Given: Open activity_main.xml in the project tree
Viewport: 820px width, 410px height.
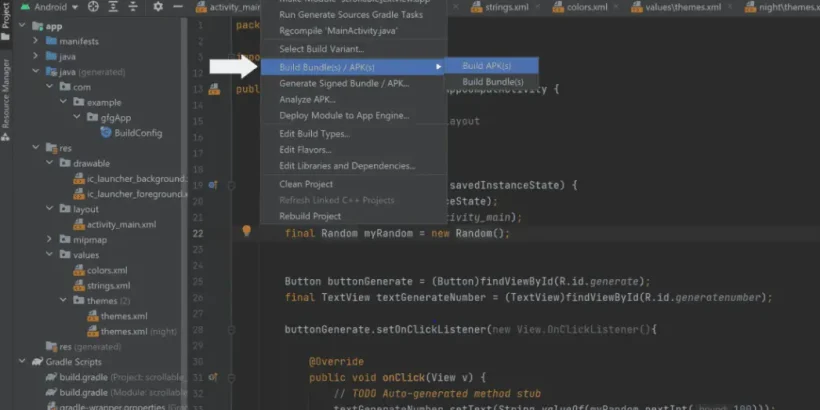Looking at the screenshot, I should (121, 224).
